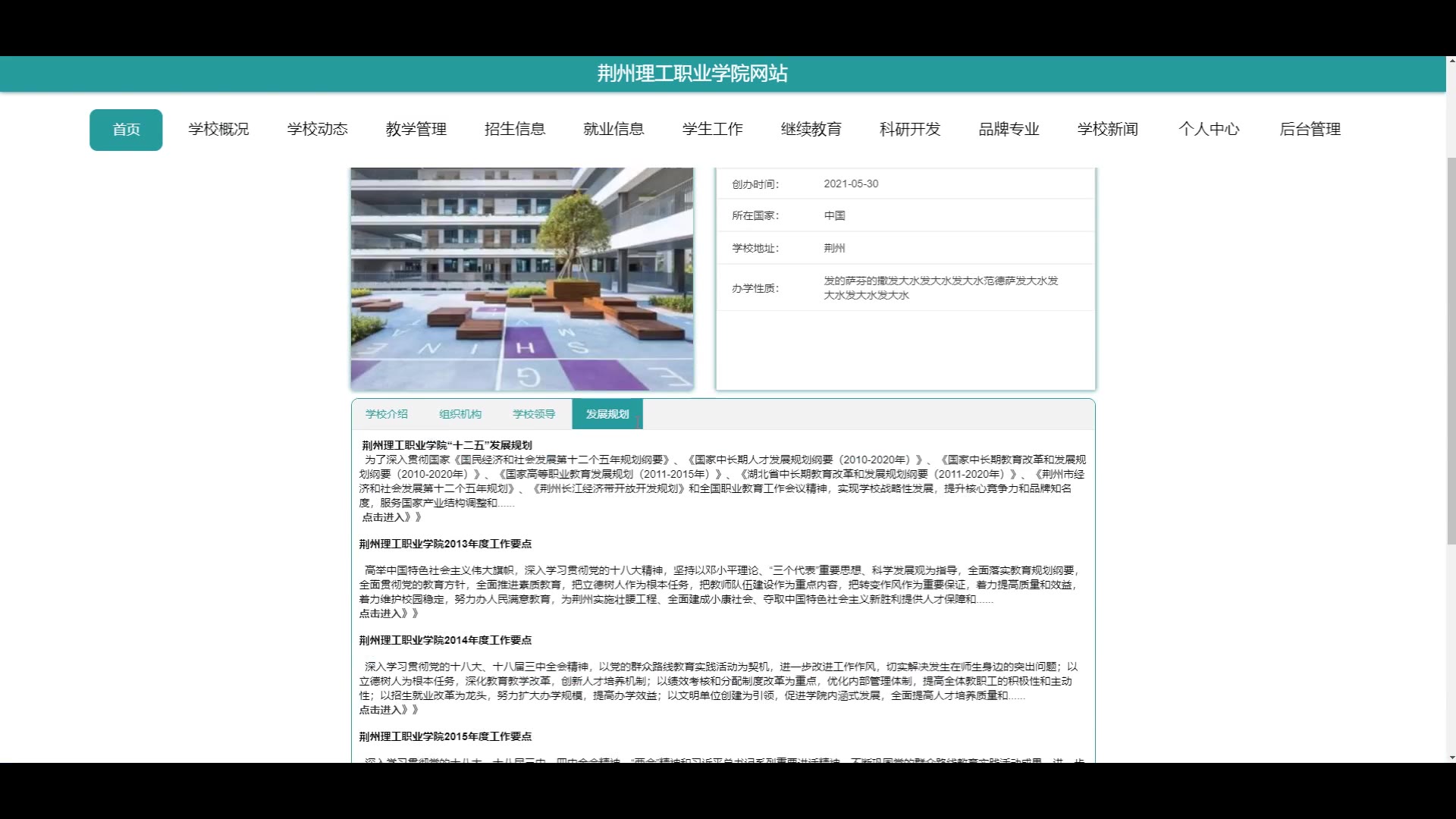
Task: Click the scrollbar up arrow
Action: point(1451,61)
